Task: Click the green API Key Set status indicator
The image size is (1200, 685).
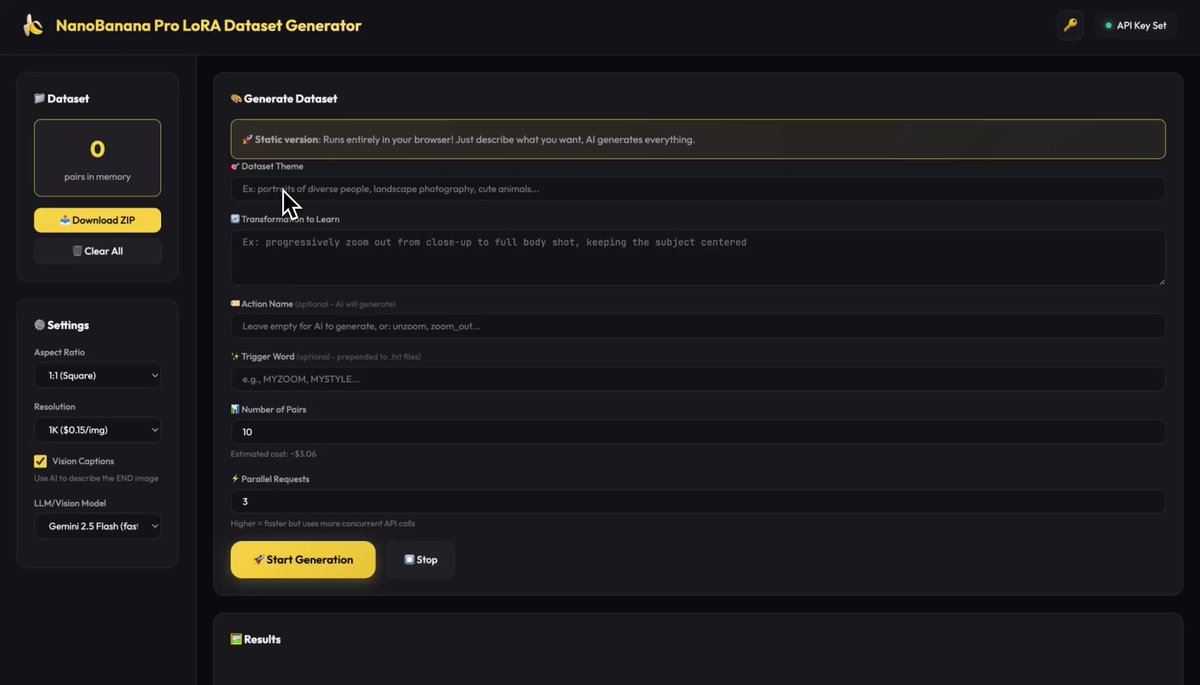Action: (x=1109, y=26)
